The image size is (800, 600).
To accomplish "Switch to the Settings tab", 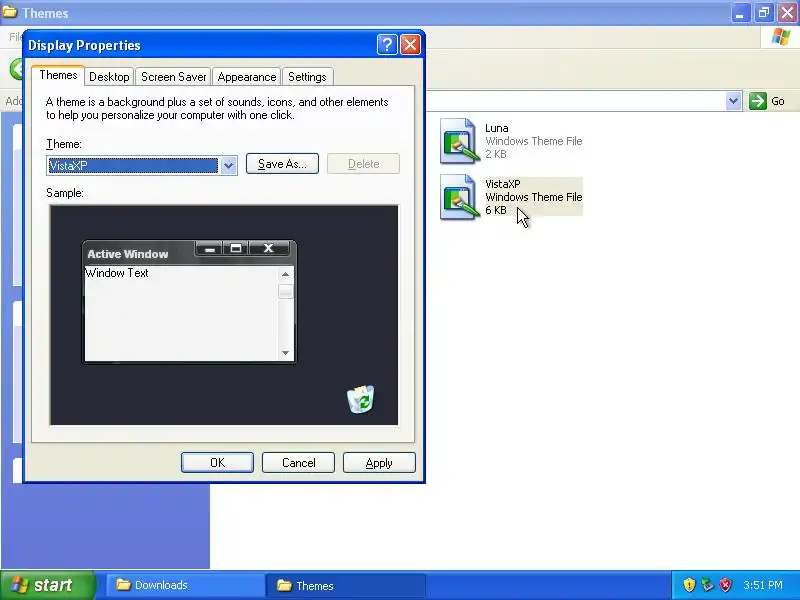I will [307, 77].
